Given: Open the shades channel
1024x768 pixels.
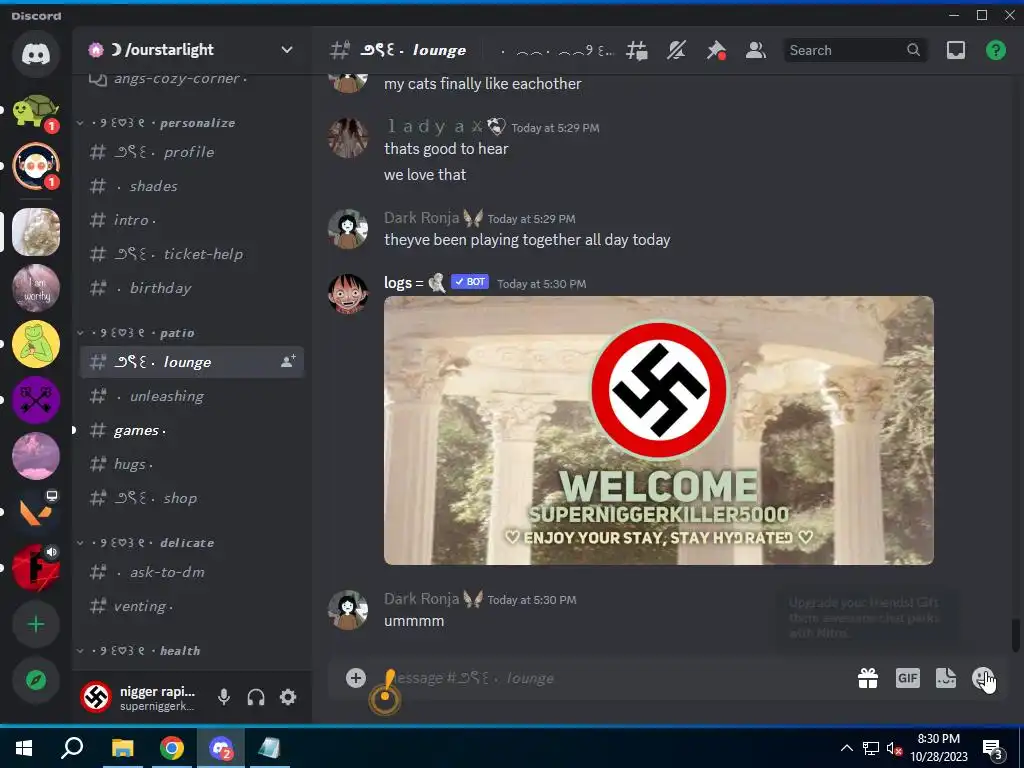Looking at the screenshot, I should coord(191,186).
